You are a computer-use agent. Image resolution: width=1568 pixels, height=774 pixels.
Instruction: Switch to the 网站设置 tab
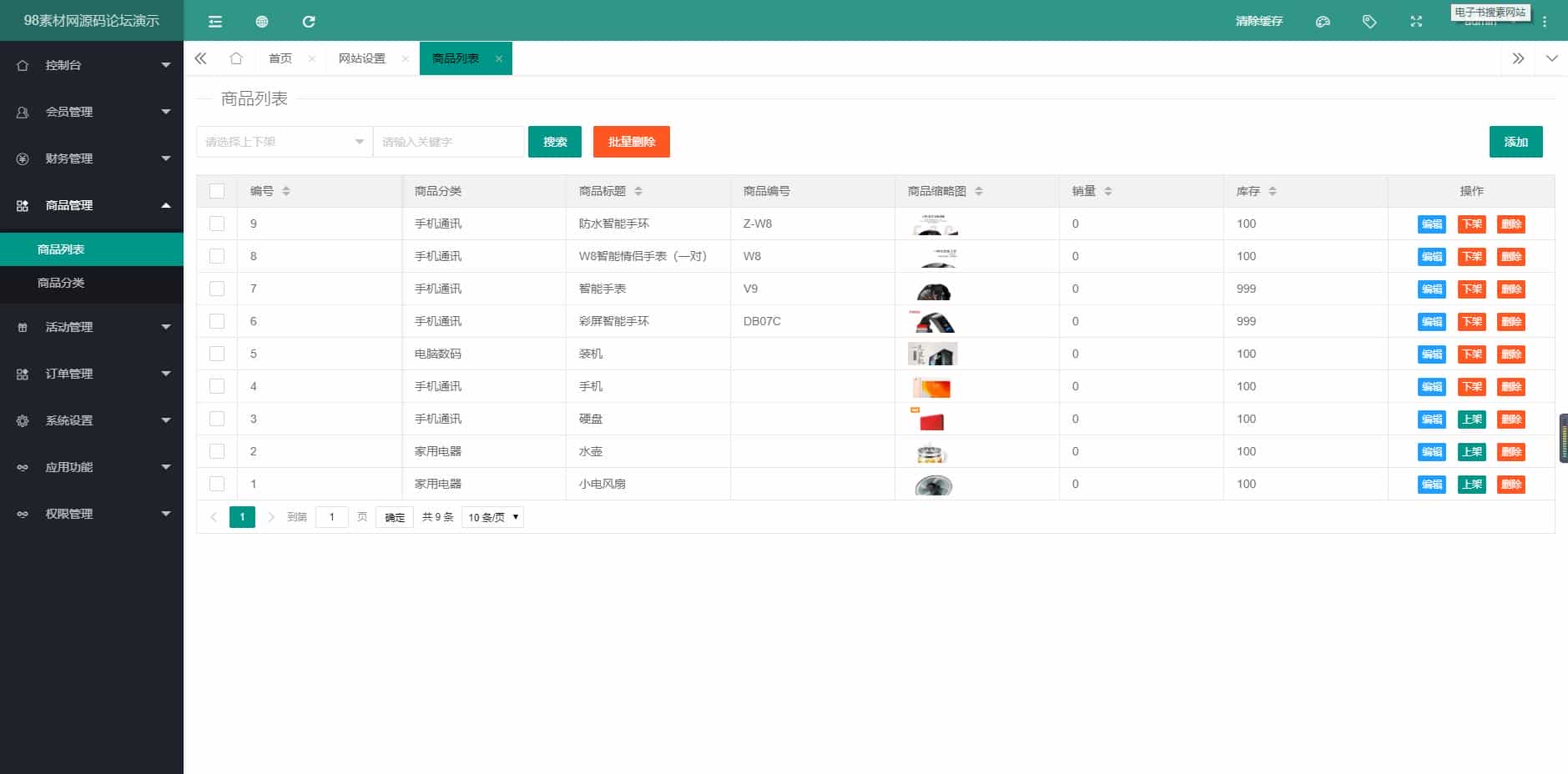(x=362, y=58)
